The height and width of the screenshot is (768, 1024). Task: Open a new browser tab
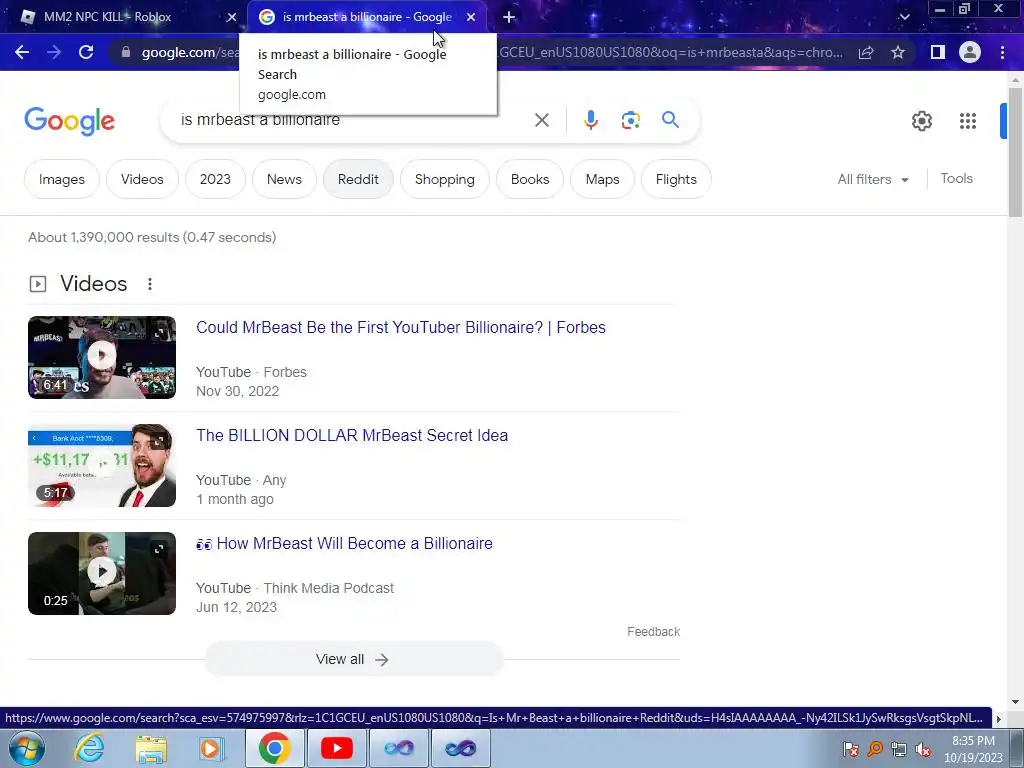point(509,18)
